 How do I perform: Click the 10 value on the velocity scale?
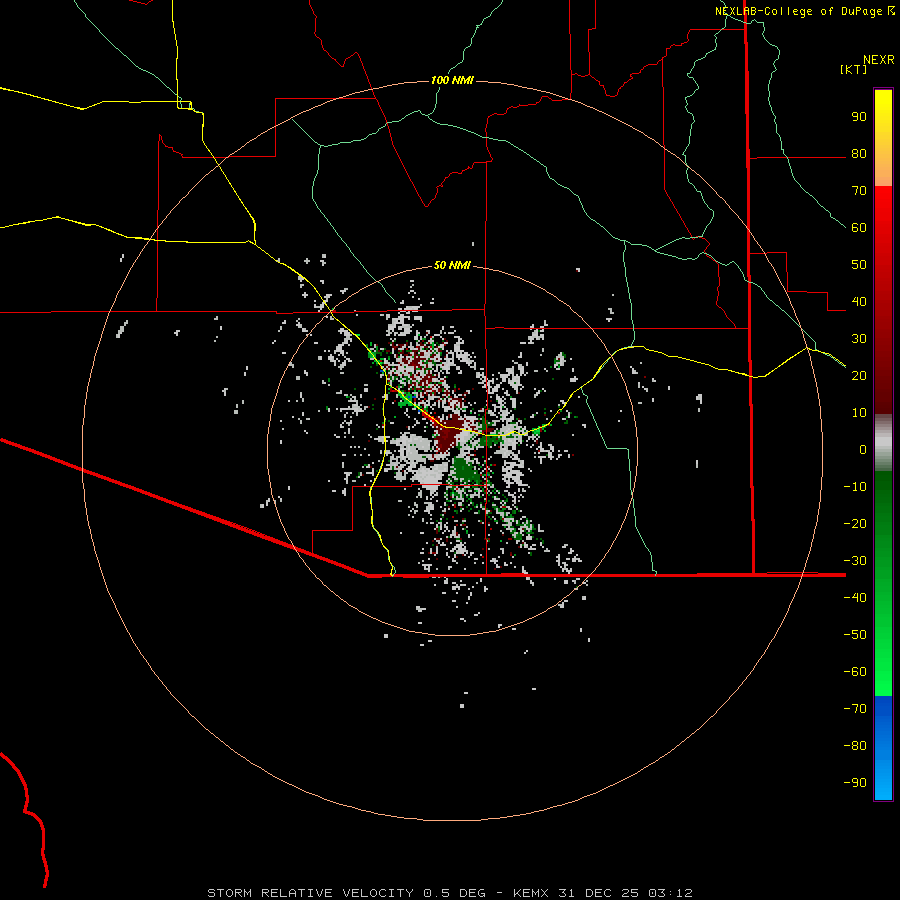coord(859,413)
